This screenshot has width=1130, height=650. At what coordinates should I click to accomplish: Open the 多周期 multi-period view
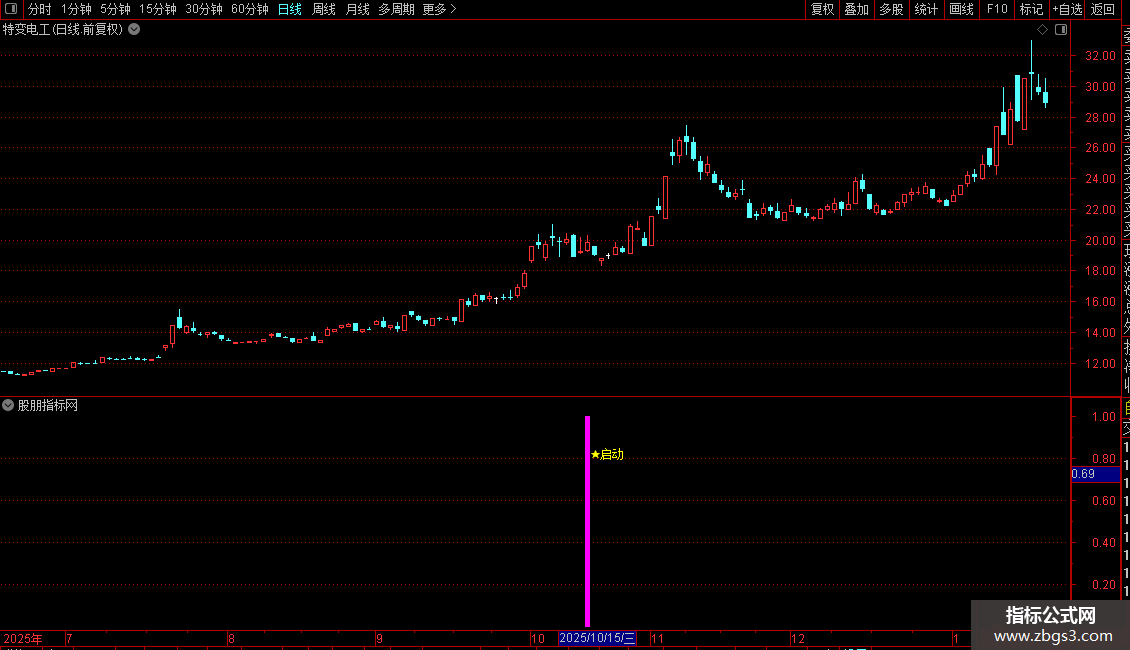click(396, 9)
